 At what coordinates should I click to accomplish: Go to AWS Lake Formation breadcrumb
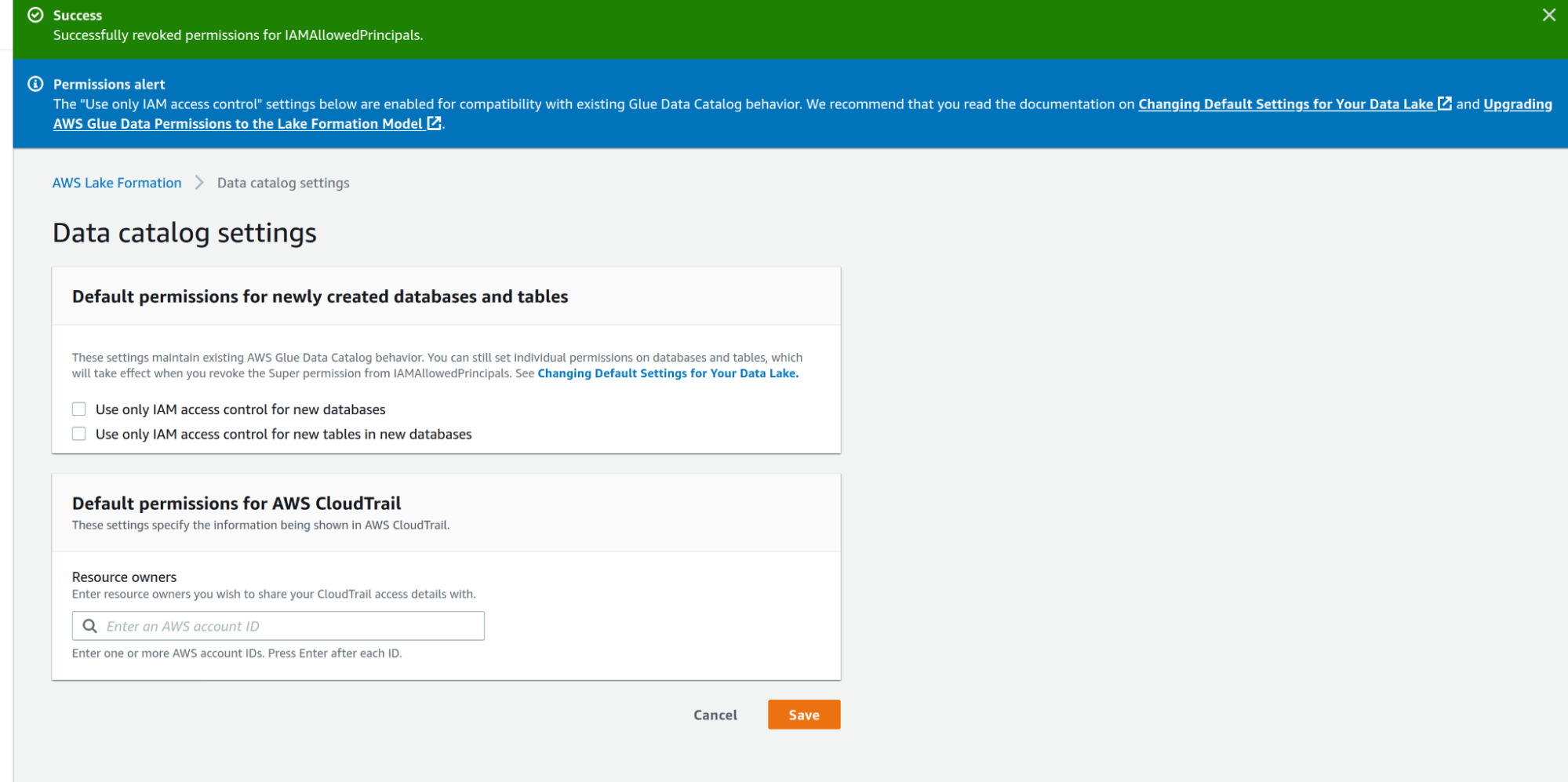click(x=117, y=183)
